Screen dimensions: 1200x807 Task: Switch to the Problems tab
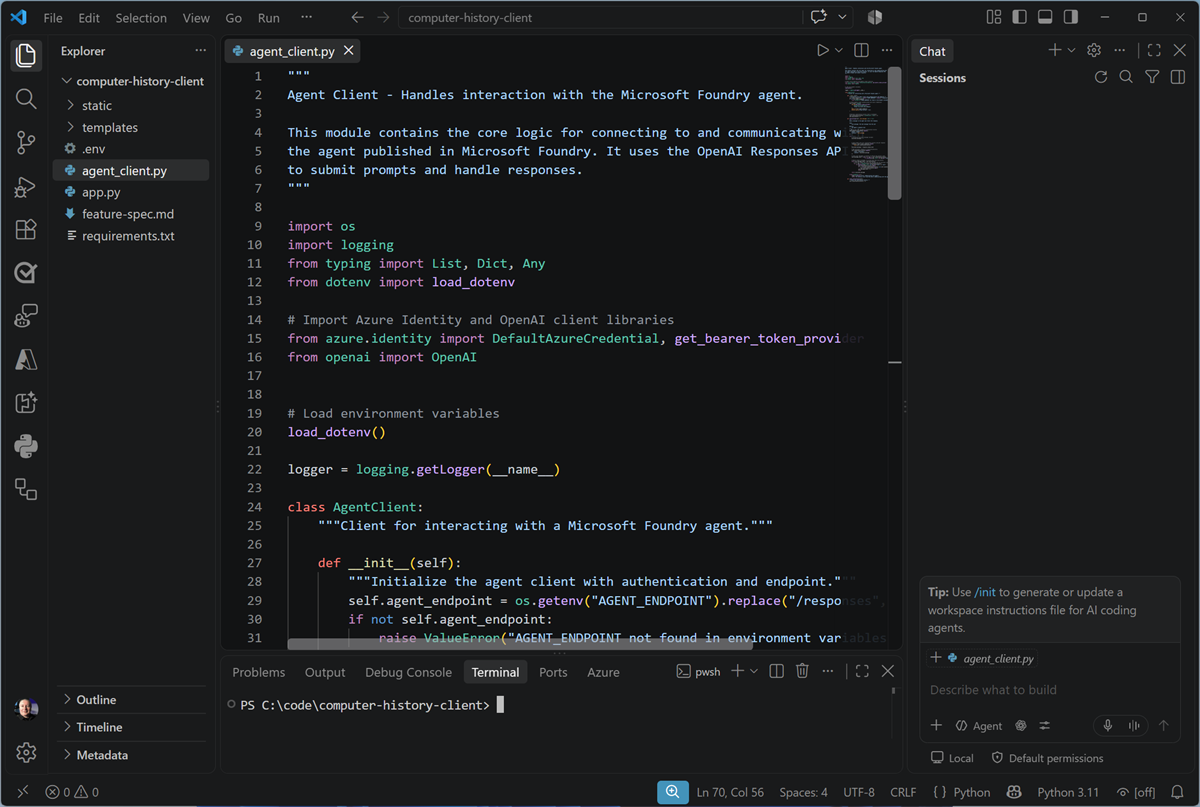click(259, 672)
